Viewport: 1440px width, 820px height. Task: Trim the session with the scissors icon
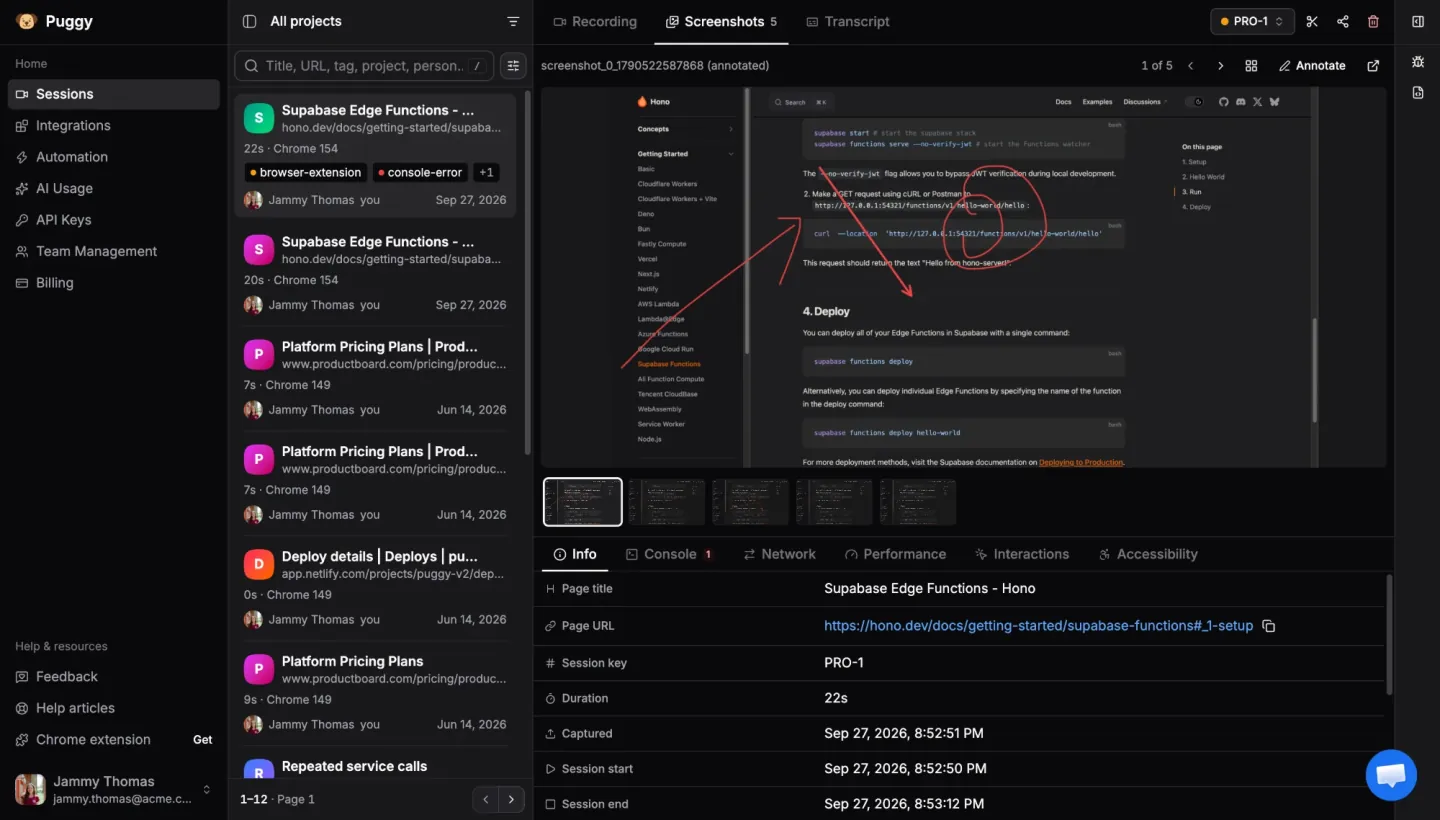[x=1313, y=21]
